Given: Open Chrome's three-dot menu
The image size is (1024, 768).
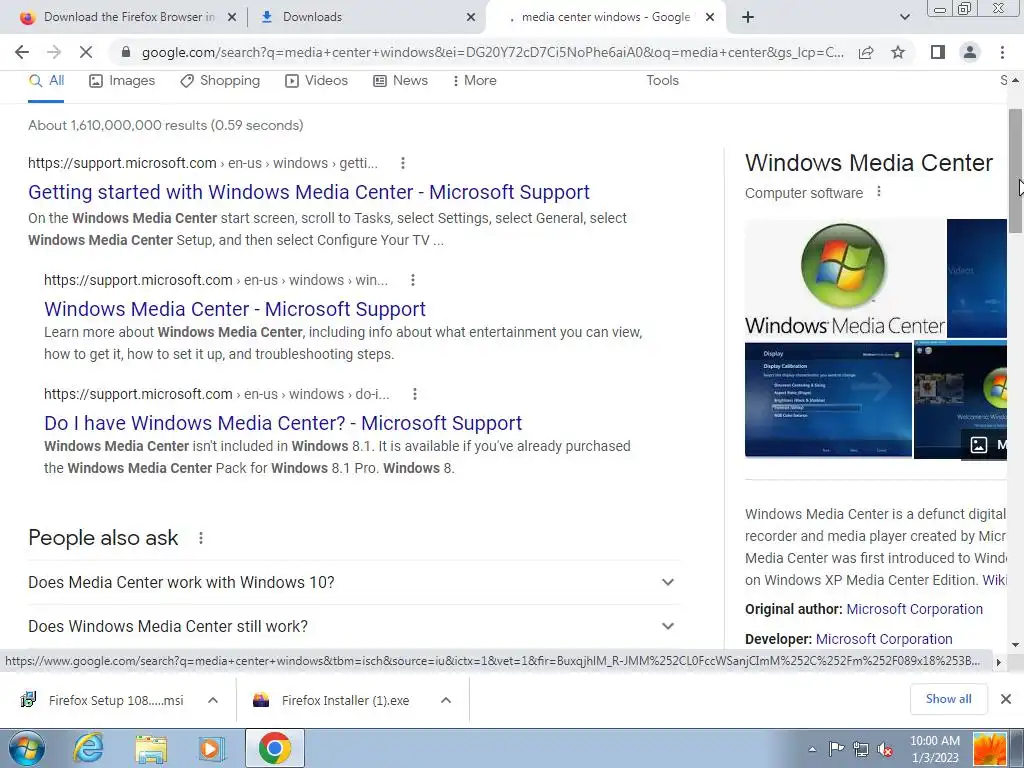Looking at the screenshot, I should (1002, 52).
